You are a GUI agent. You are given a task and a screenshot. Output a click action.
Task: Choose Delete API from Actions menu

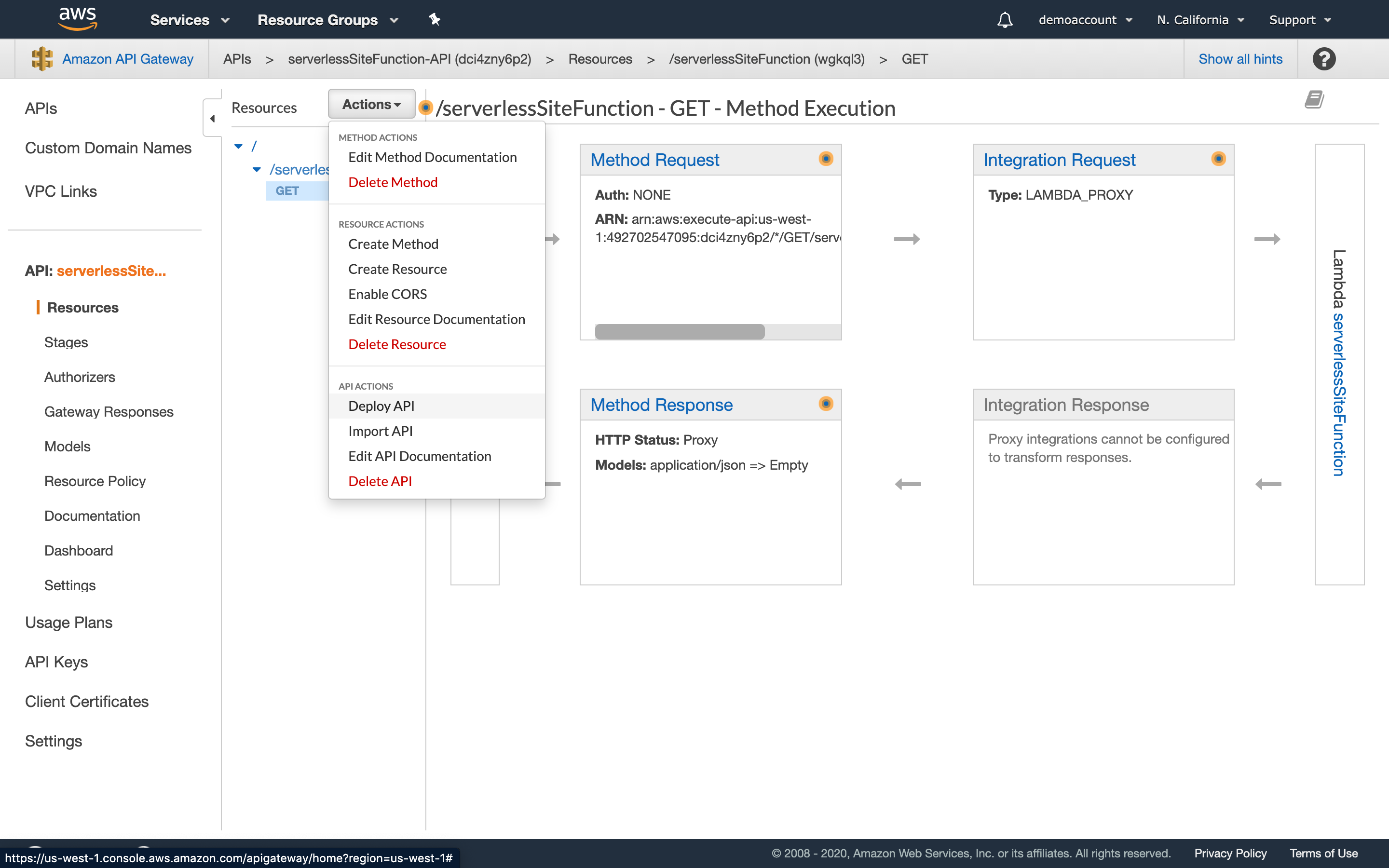(x=380, y=481)
